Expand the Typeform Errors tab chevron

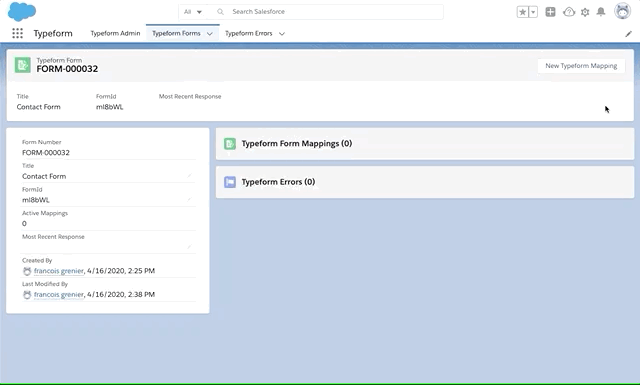282,33
